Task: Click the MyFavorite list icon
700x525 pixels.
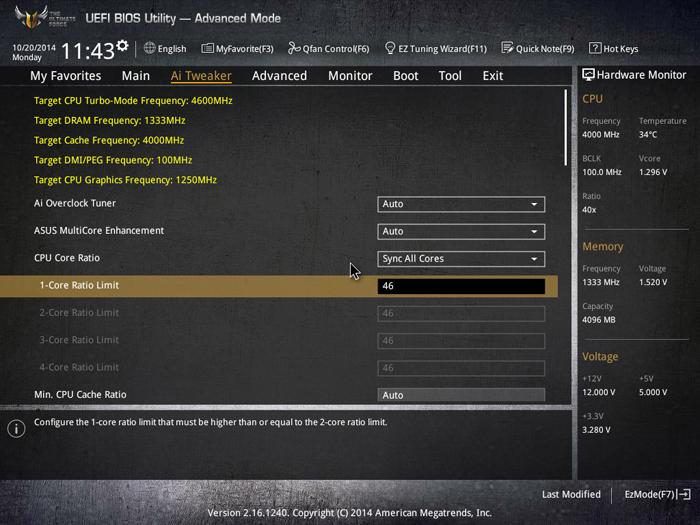Action: point(207,48)
